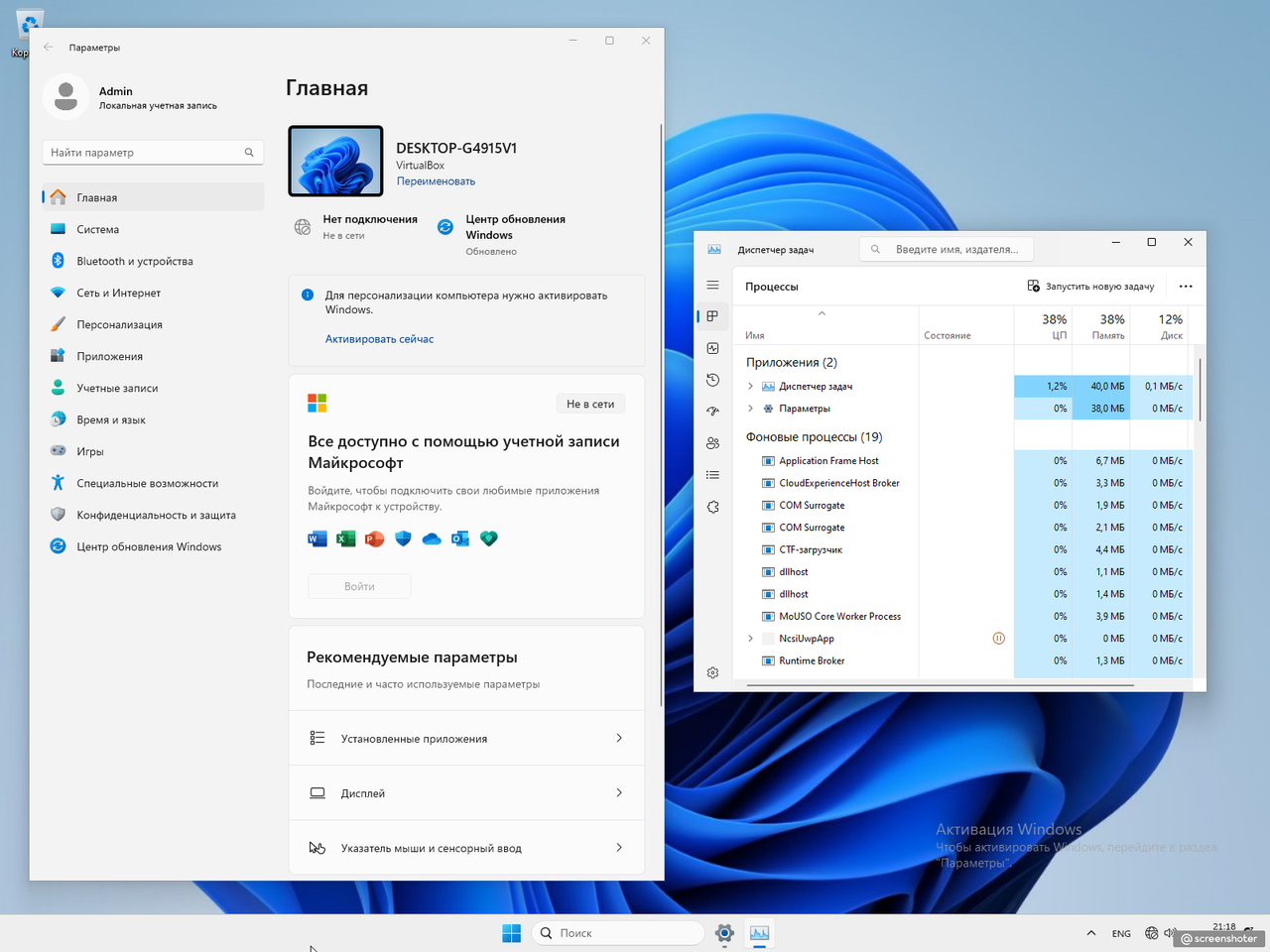Open the App history icon in Task Manager
This screenshot has width=1270, height=952.
tap(712, 380)
